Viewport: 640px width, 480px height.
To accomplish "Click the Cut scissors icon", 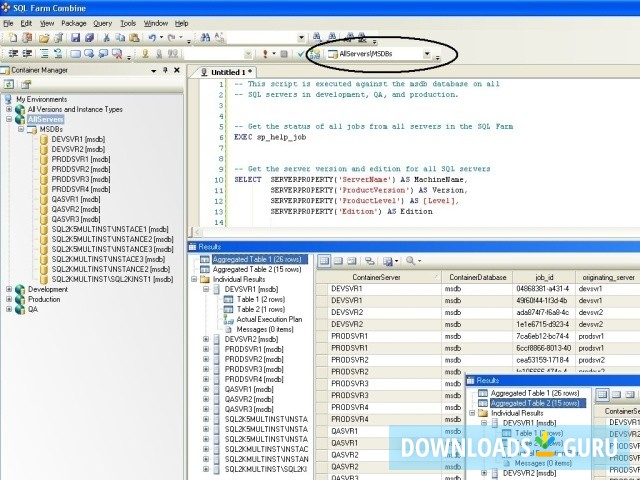I will [103, 38].
